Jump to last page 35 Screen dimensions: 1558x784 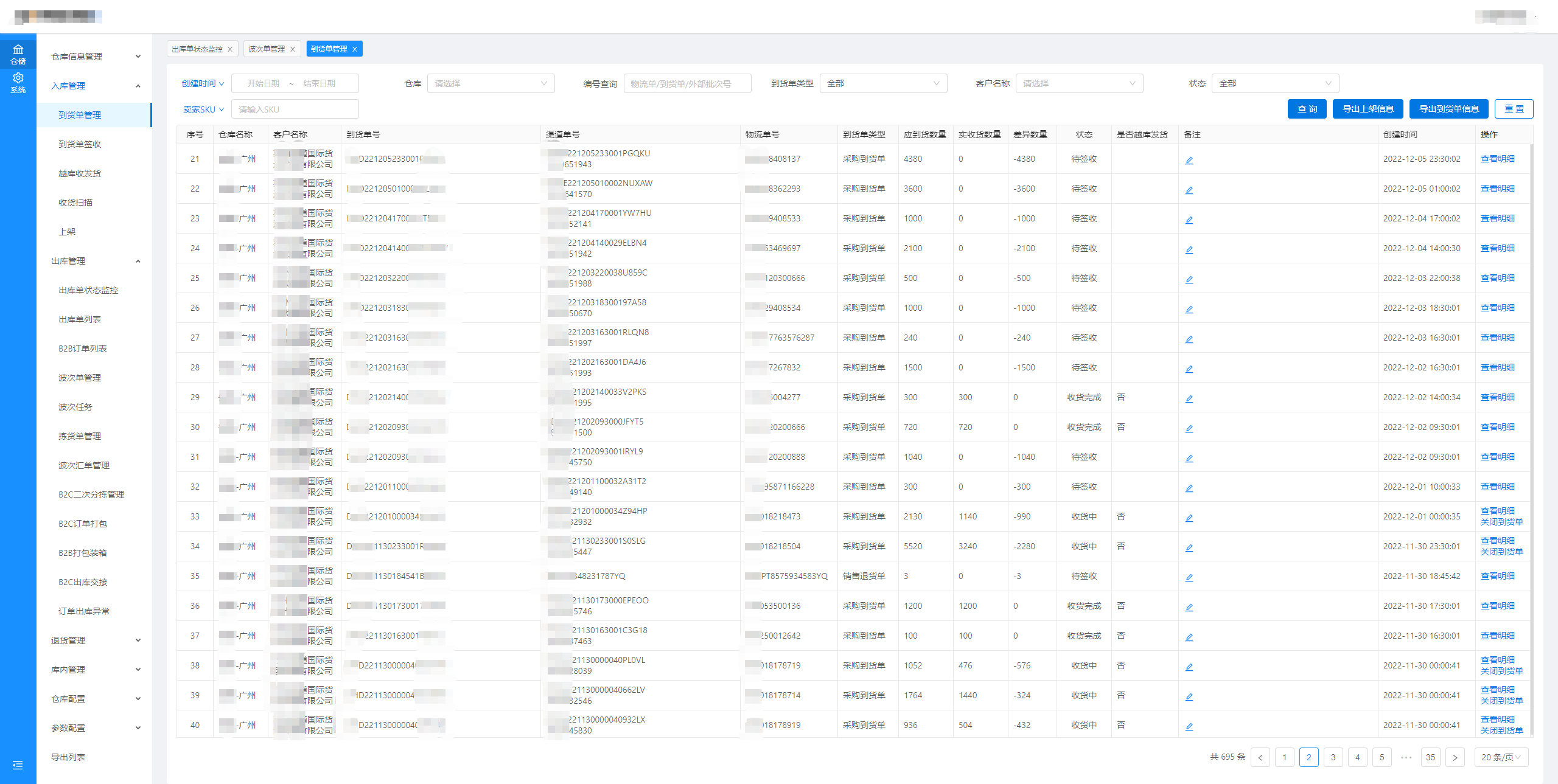click(1431, 757)
